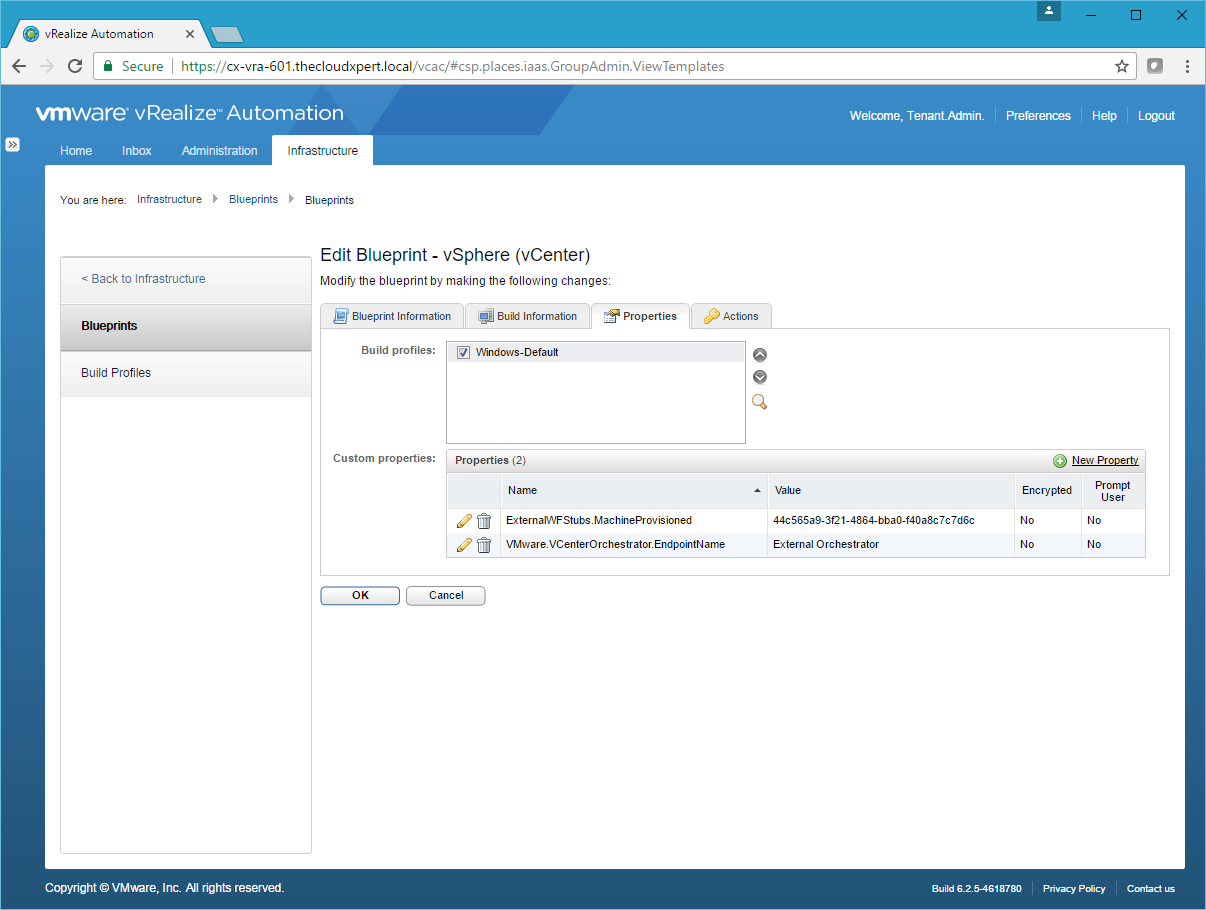Reload the browser page
Image resolution: width=1206 pixels, height=910 pixels.
tap(75, 66)
